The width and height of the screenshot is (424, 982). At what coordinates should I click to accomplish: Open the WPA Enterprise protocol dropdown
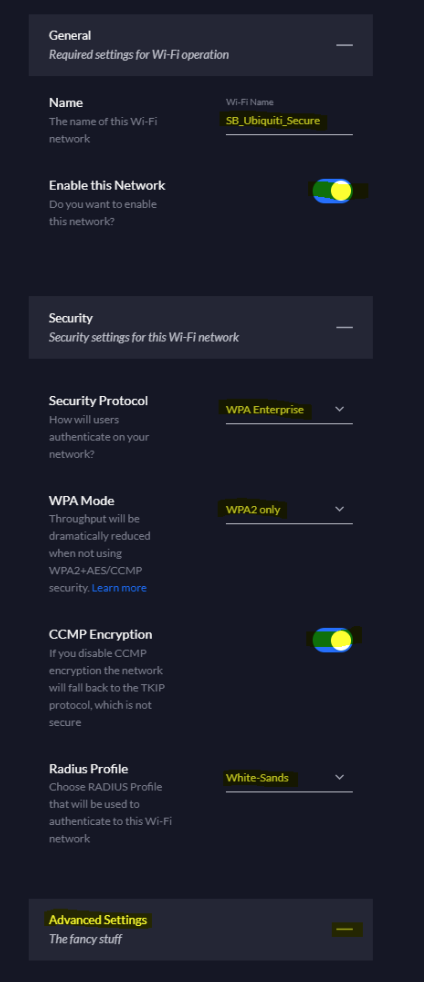289,410
